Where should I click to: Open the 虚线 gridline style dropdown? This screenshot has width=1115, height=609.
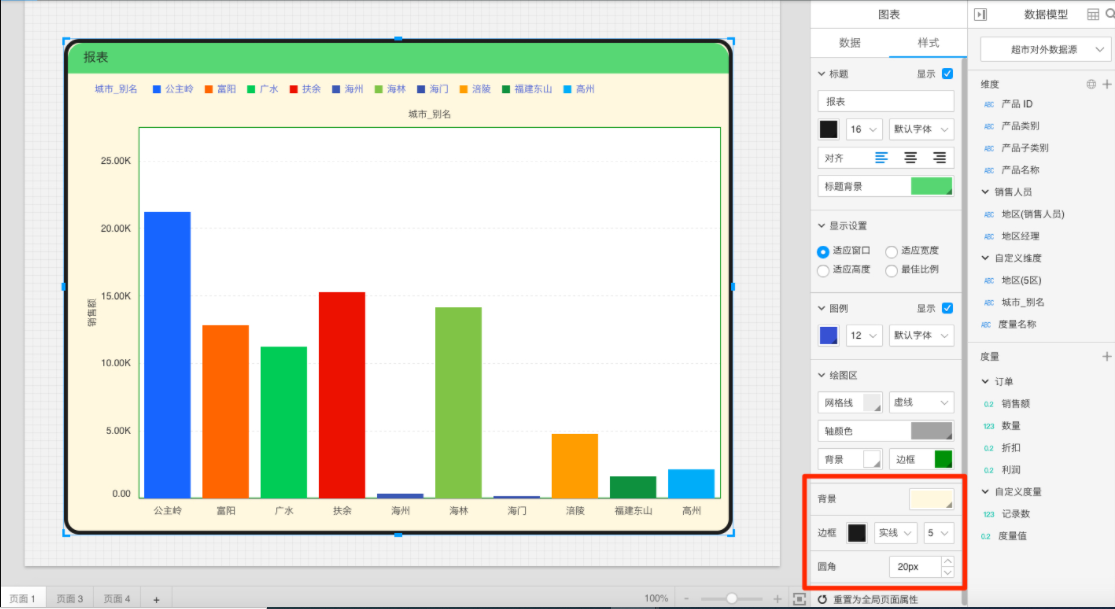pyautogui.click(x=921, y=403)
